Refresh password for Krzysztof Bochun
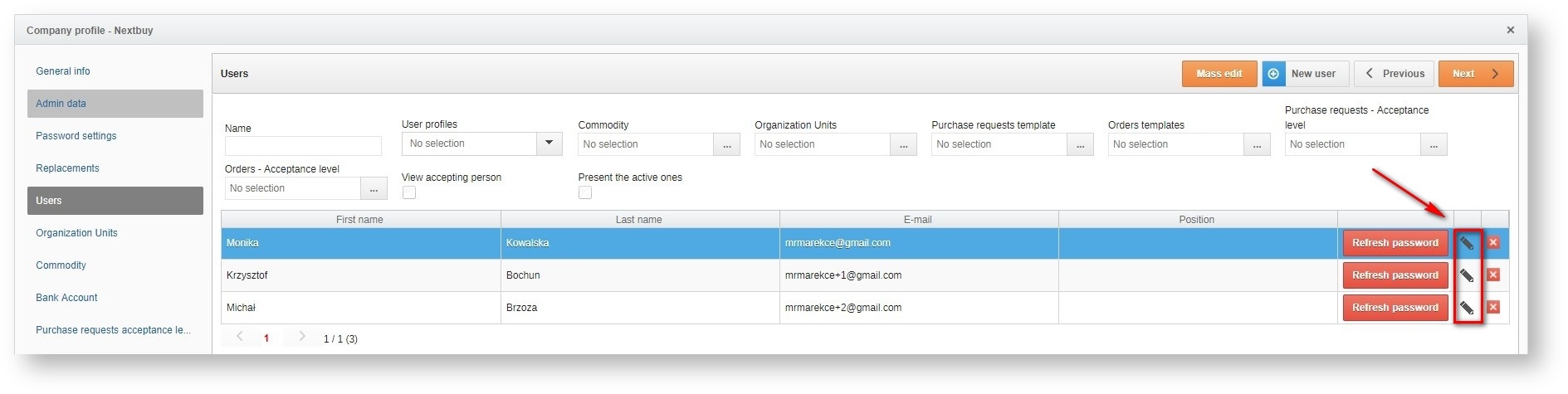The height and width of the screenshot is (394, 1568). 1395,275
